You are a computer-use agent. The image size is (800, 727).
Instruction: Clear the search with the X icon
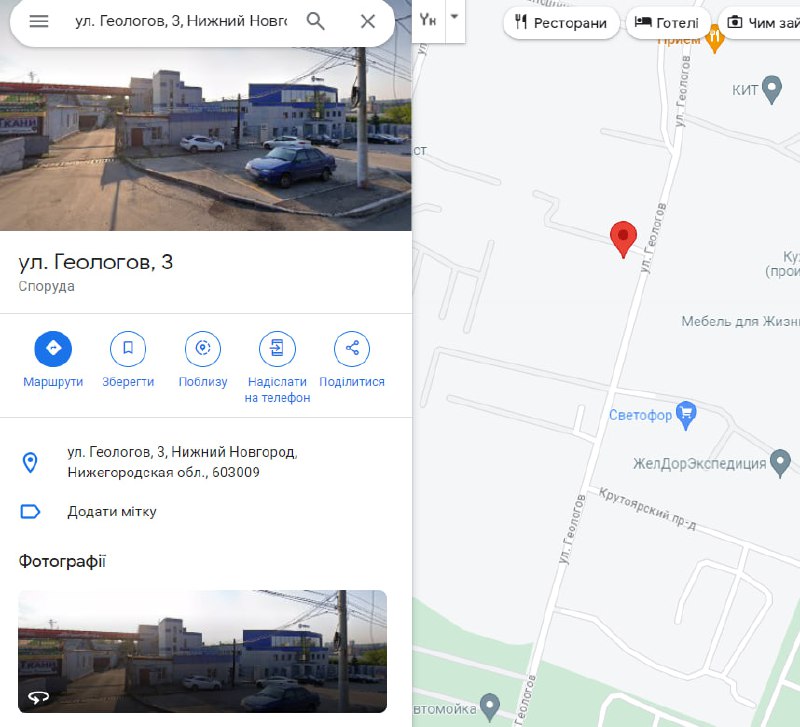tap(368, 21)
